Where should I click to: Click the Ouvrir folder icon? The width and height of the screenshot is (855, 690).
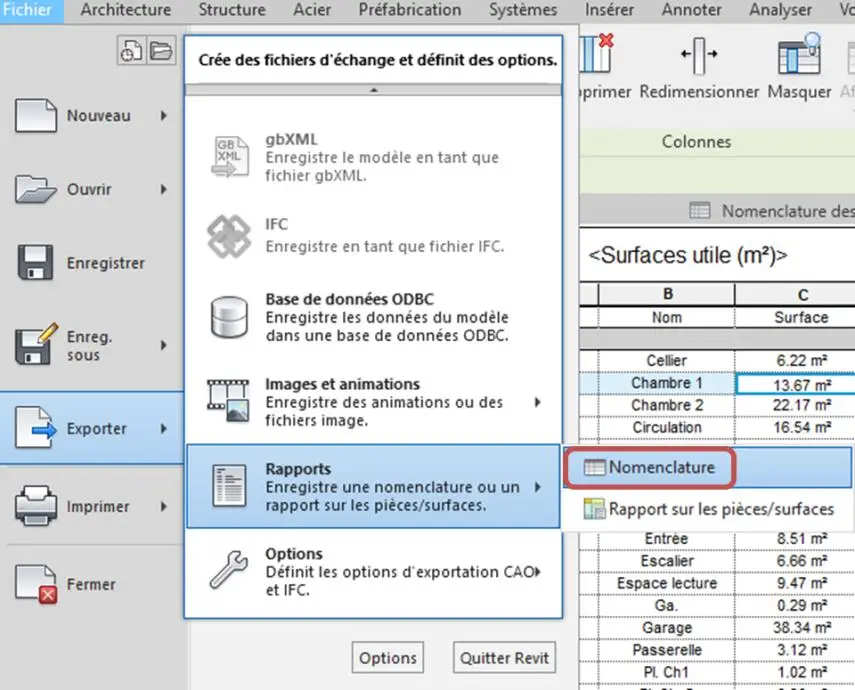tap(35, 189)
